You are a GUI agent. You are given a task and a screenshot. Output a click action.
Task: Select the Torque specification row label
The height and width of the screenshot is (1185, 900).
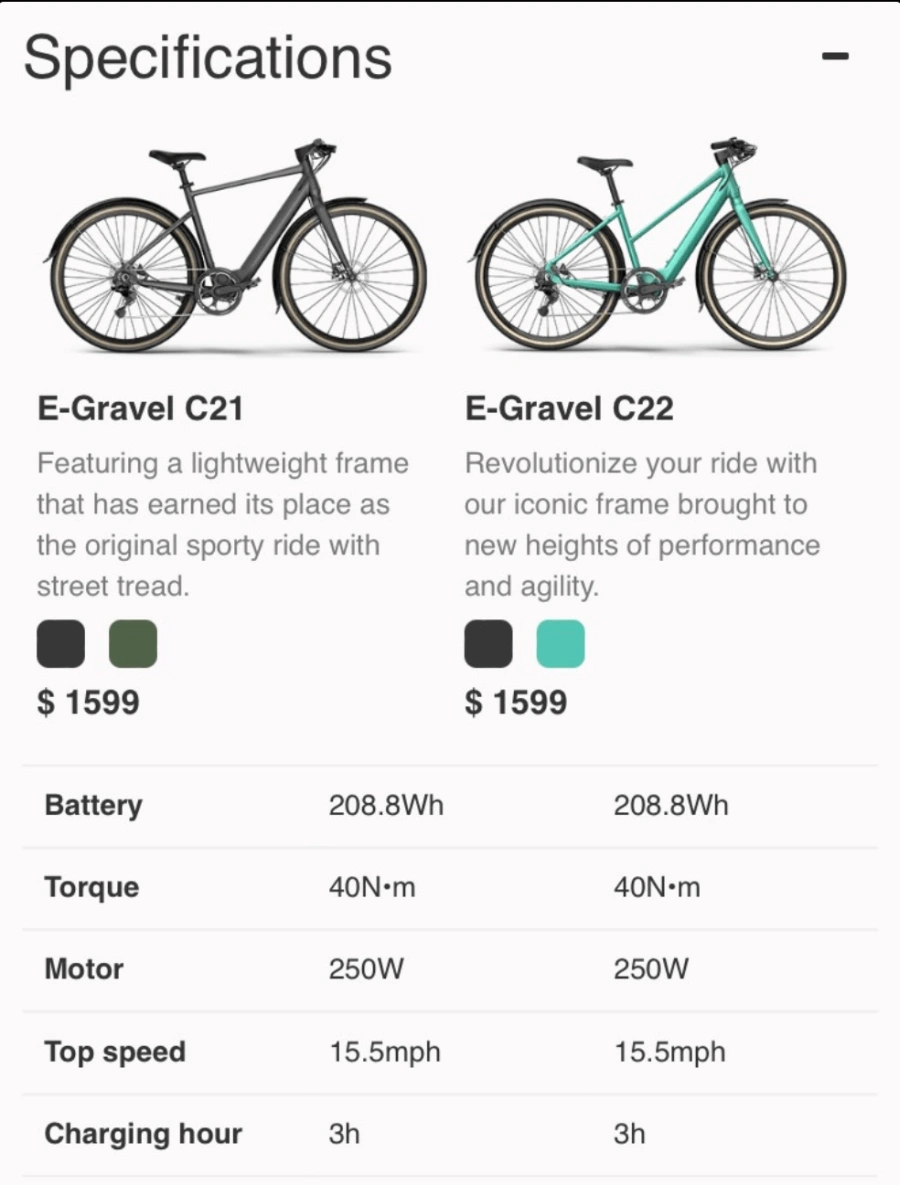pos(91,887)
